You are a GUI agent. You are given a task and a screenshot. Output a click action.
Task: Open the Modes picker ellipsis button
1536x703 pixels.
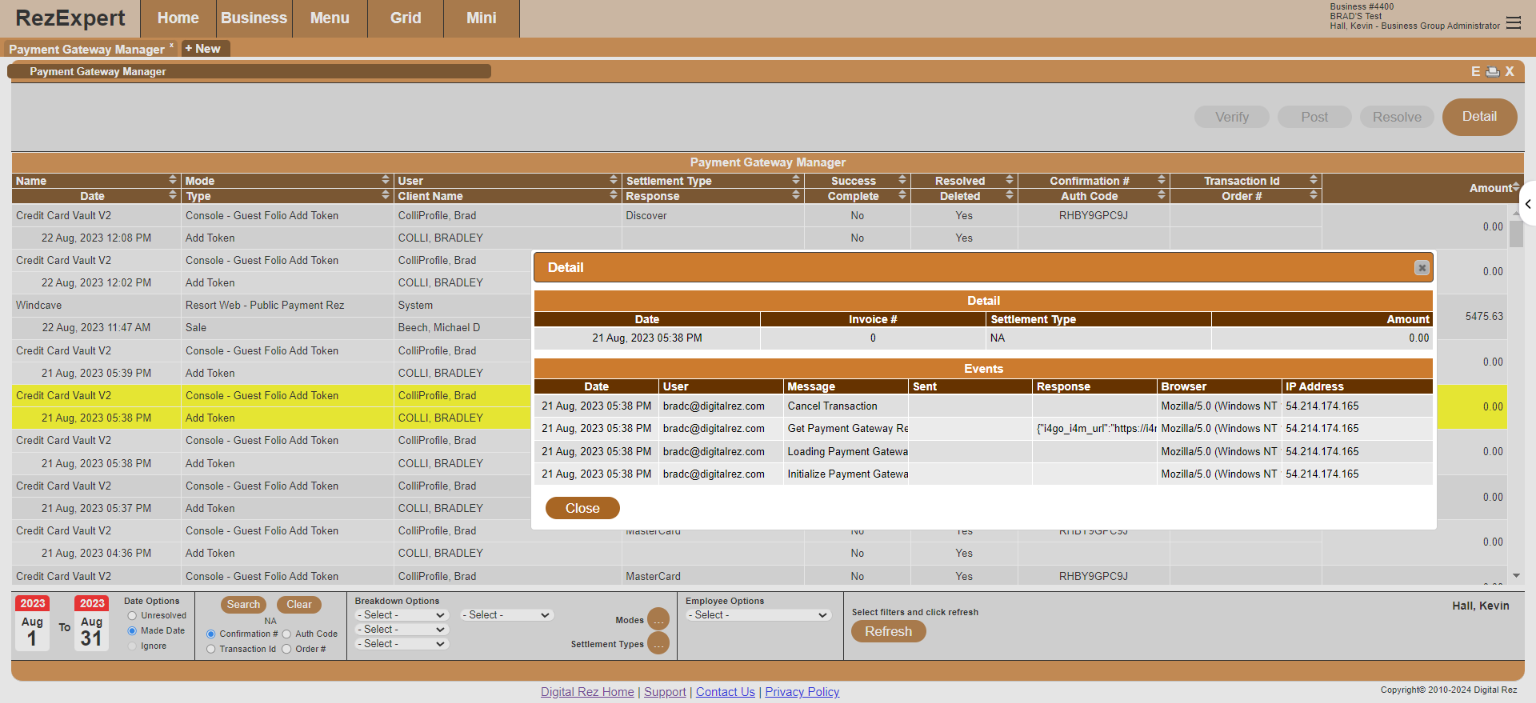pos(658,620)
